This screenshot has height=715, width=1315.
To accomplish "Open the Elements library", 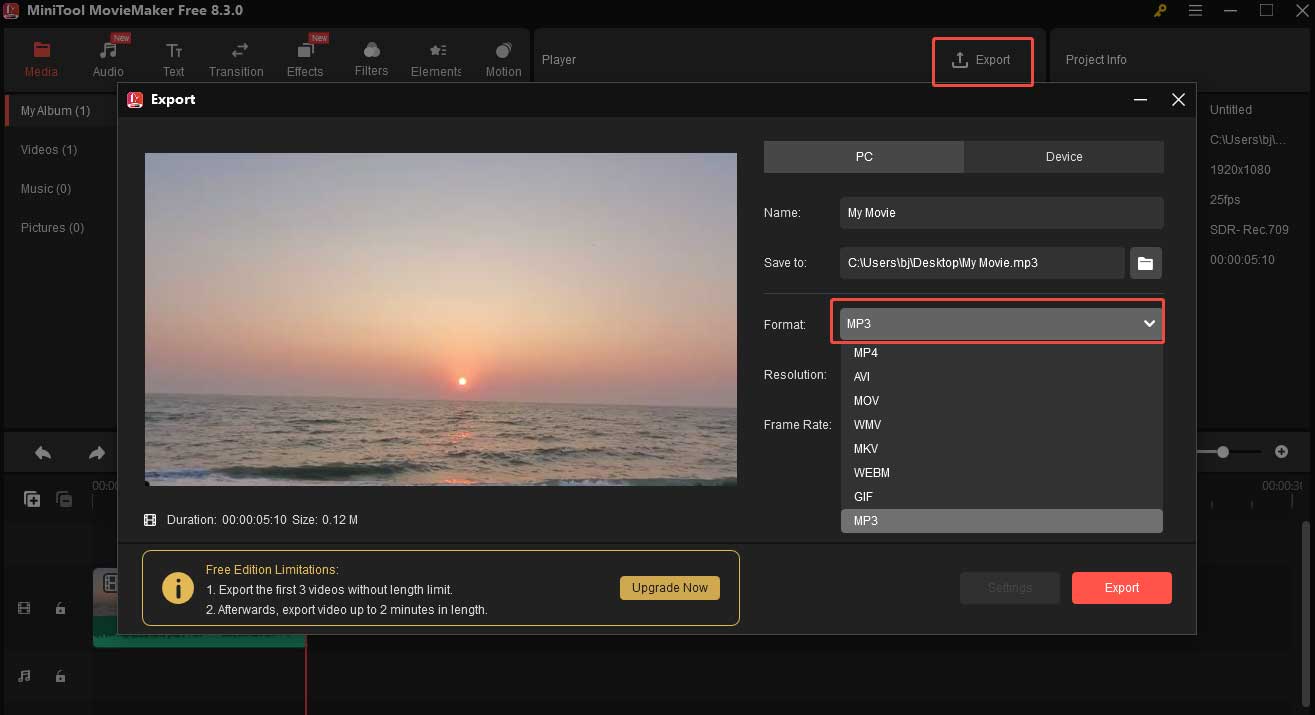I will [x=436, y=59].
